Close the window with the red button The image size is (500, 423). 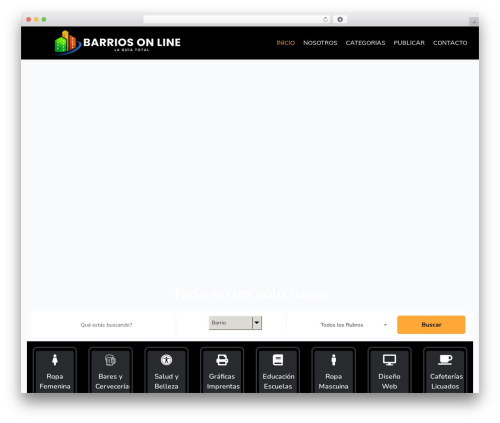(29, 19)
